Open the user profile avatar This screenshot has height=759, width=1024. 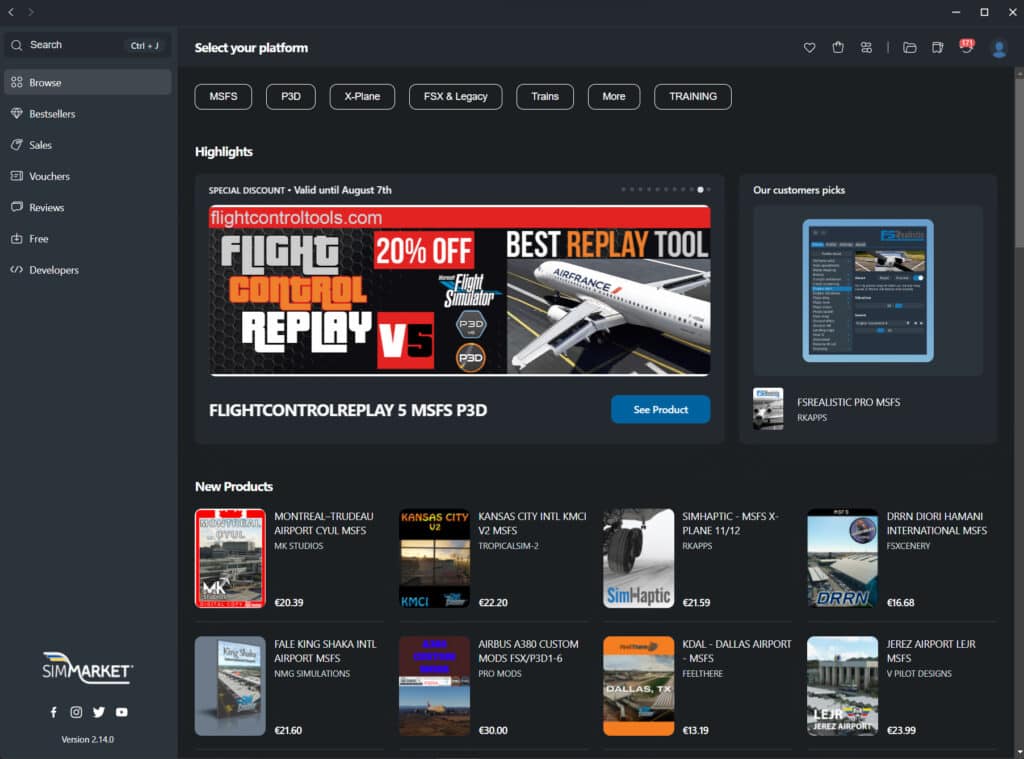click(x=998, y=48)
